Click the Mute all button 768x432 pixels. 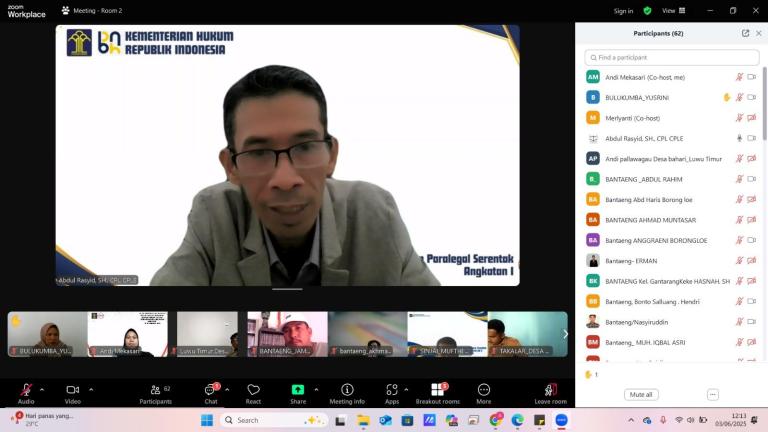pyautogui.click(x=641, y=395)
